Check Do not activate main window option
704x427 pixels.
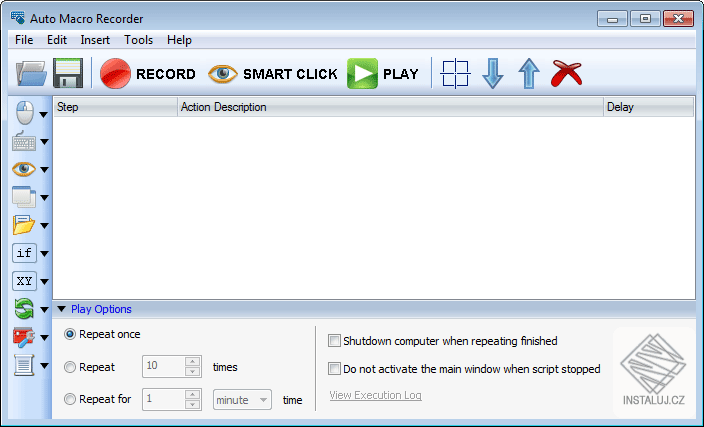334,369
